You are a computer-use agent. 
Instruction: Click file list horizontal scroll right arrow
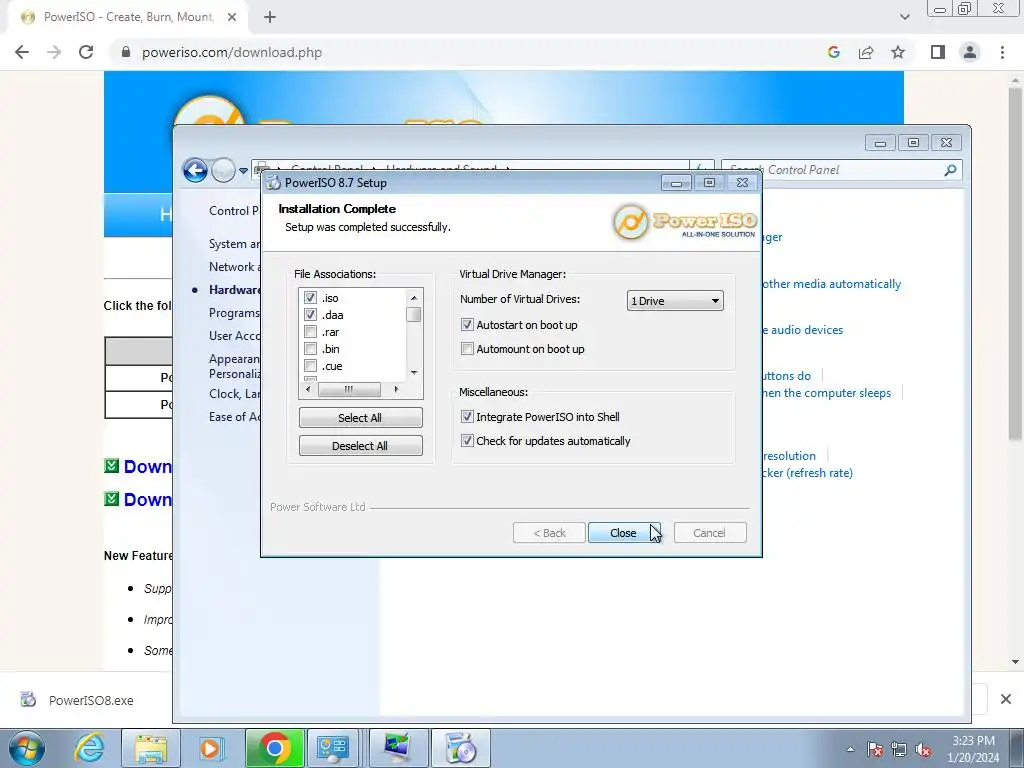tap(396, 389)
